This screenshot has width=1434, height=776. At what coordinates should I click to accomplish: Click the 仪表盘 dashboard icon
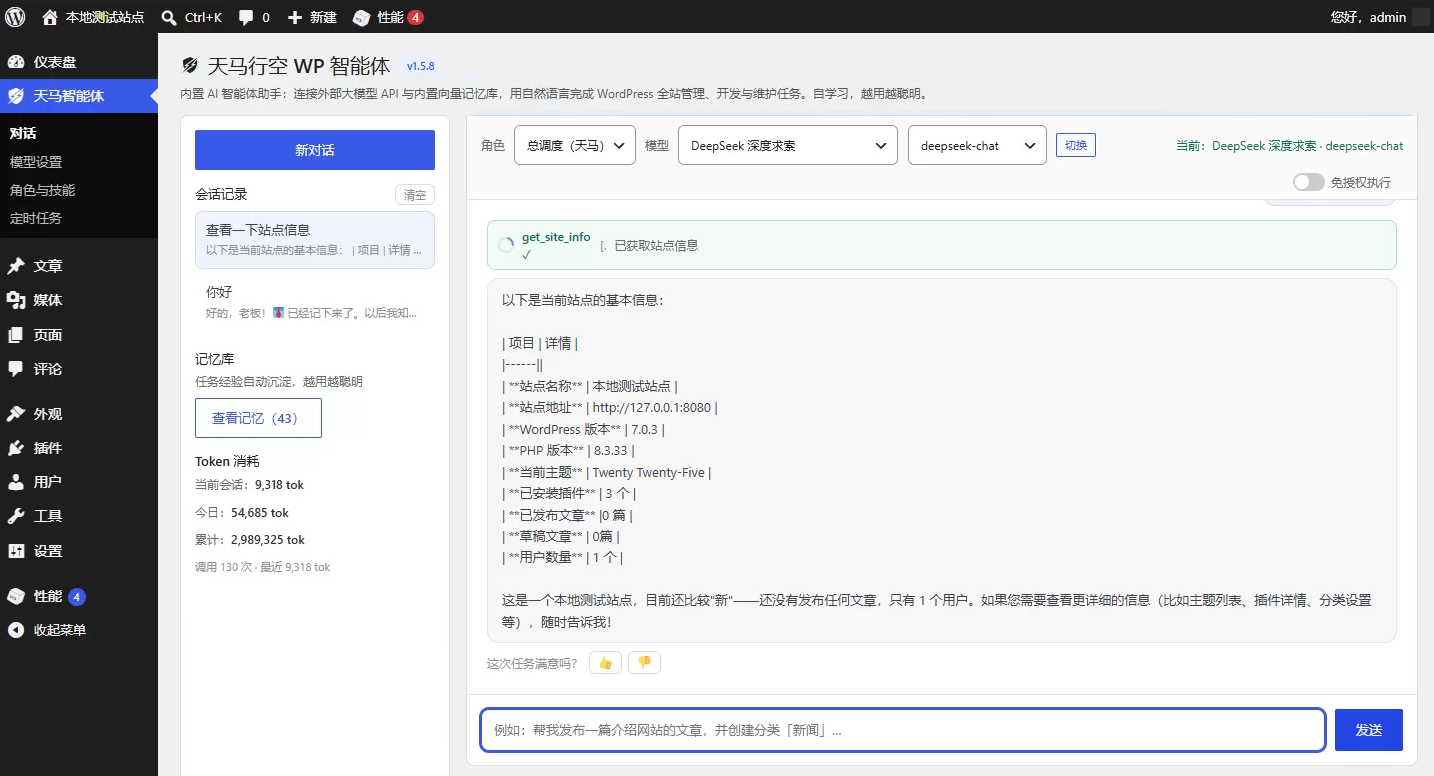(x=16, y=62)
